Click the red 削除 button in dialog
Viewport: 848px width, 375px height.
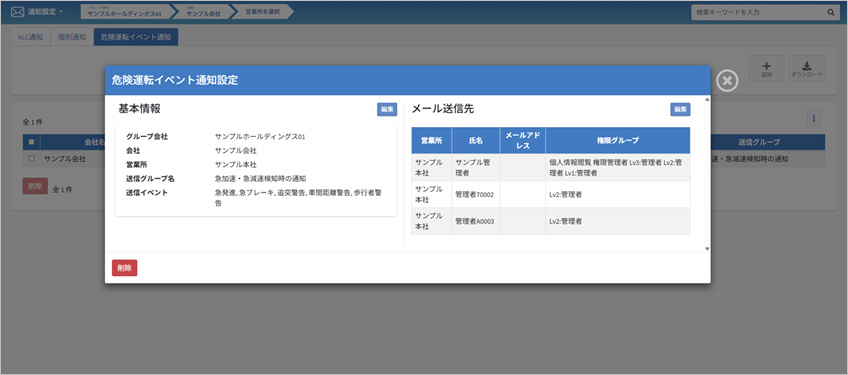(124, 268)
